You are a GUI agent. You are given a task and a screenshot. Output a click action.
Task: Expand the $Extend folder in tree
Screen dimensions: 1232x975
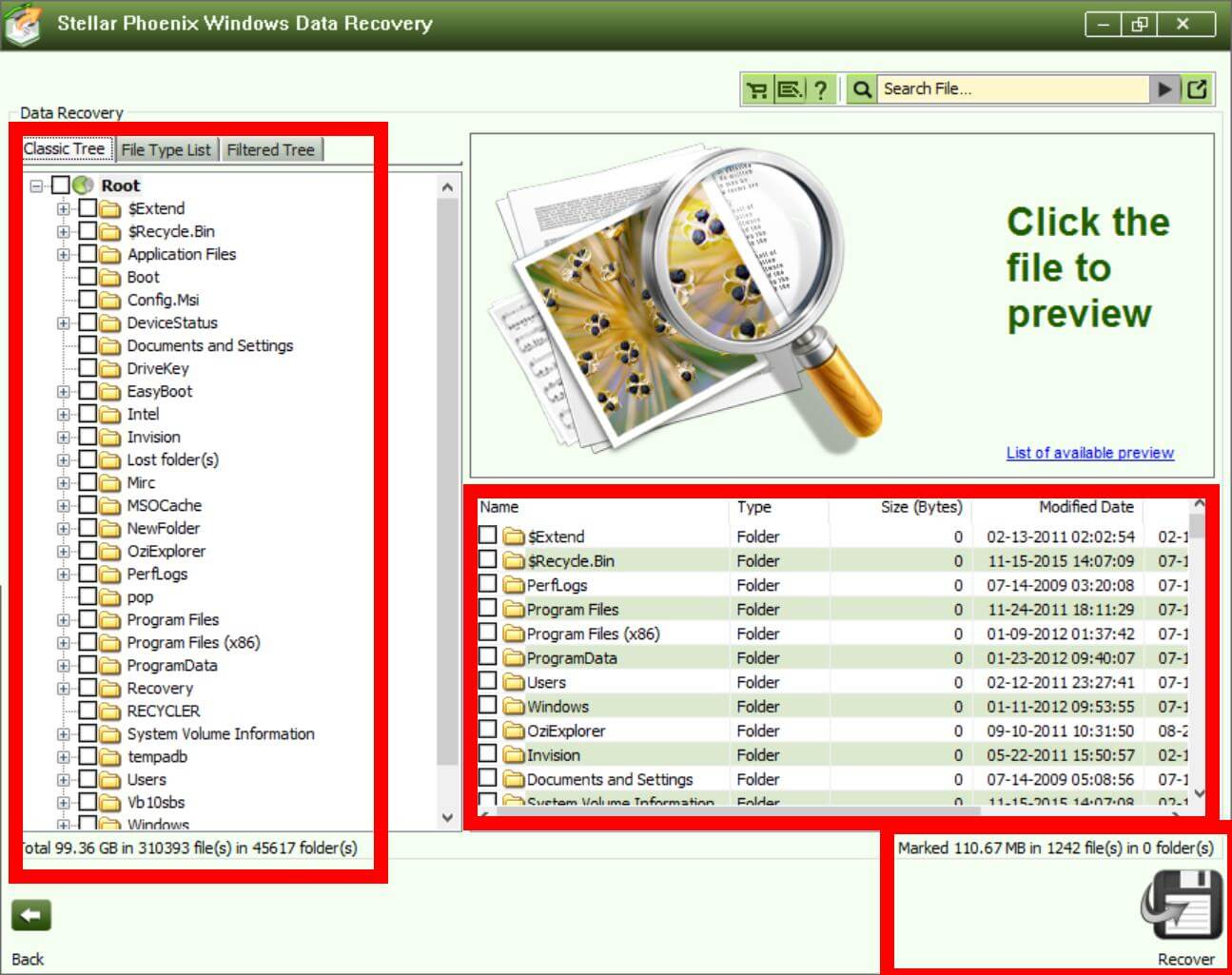[63, 208]
